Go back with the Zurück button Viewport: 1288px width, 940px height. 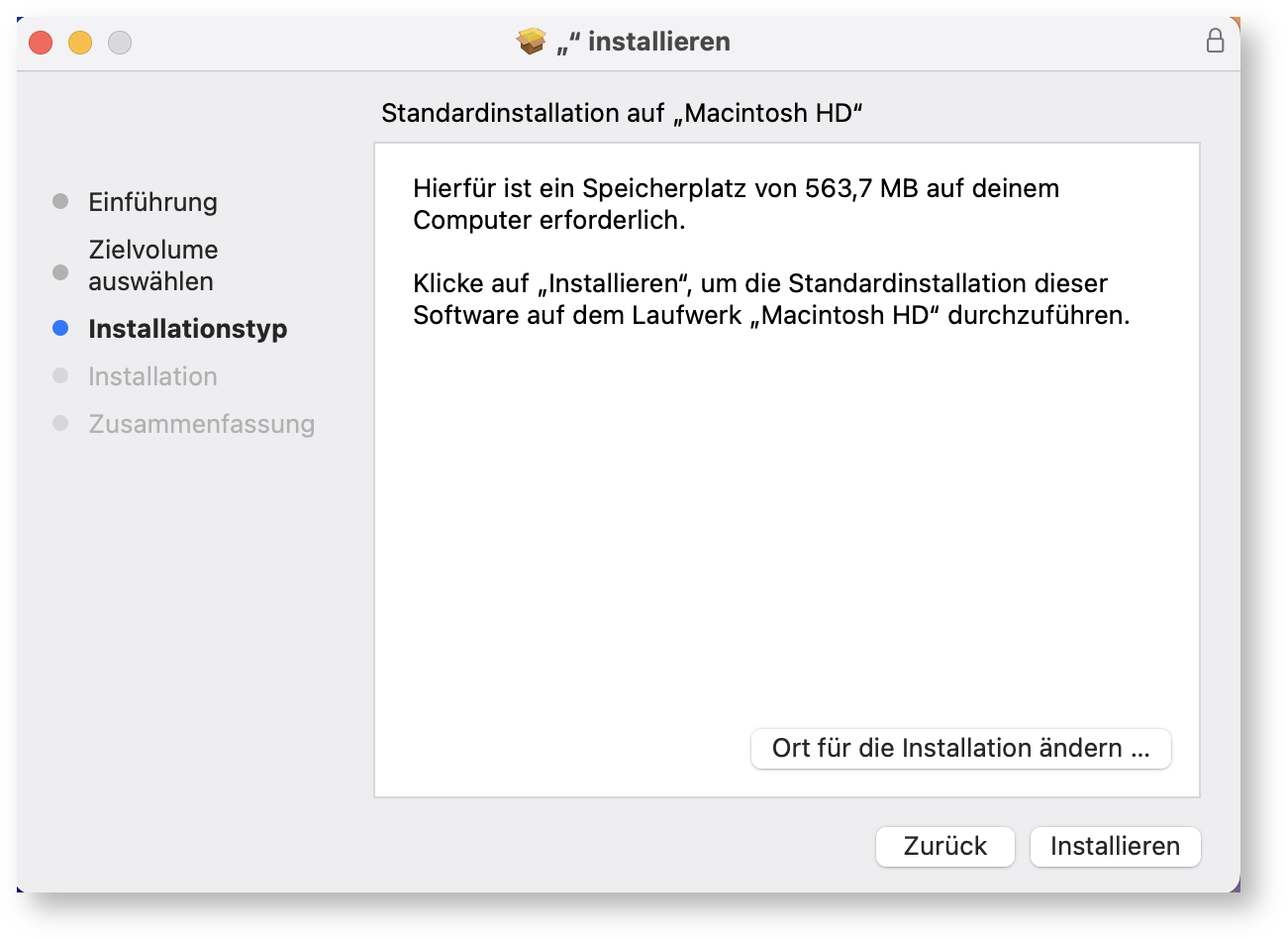tap(944, 846)
